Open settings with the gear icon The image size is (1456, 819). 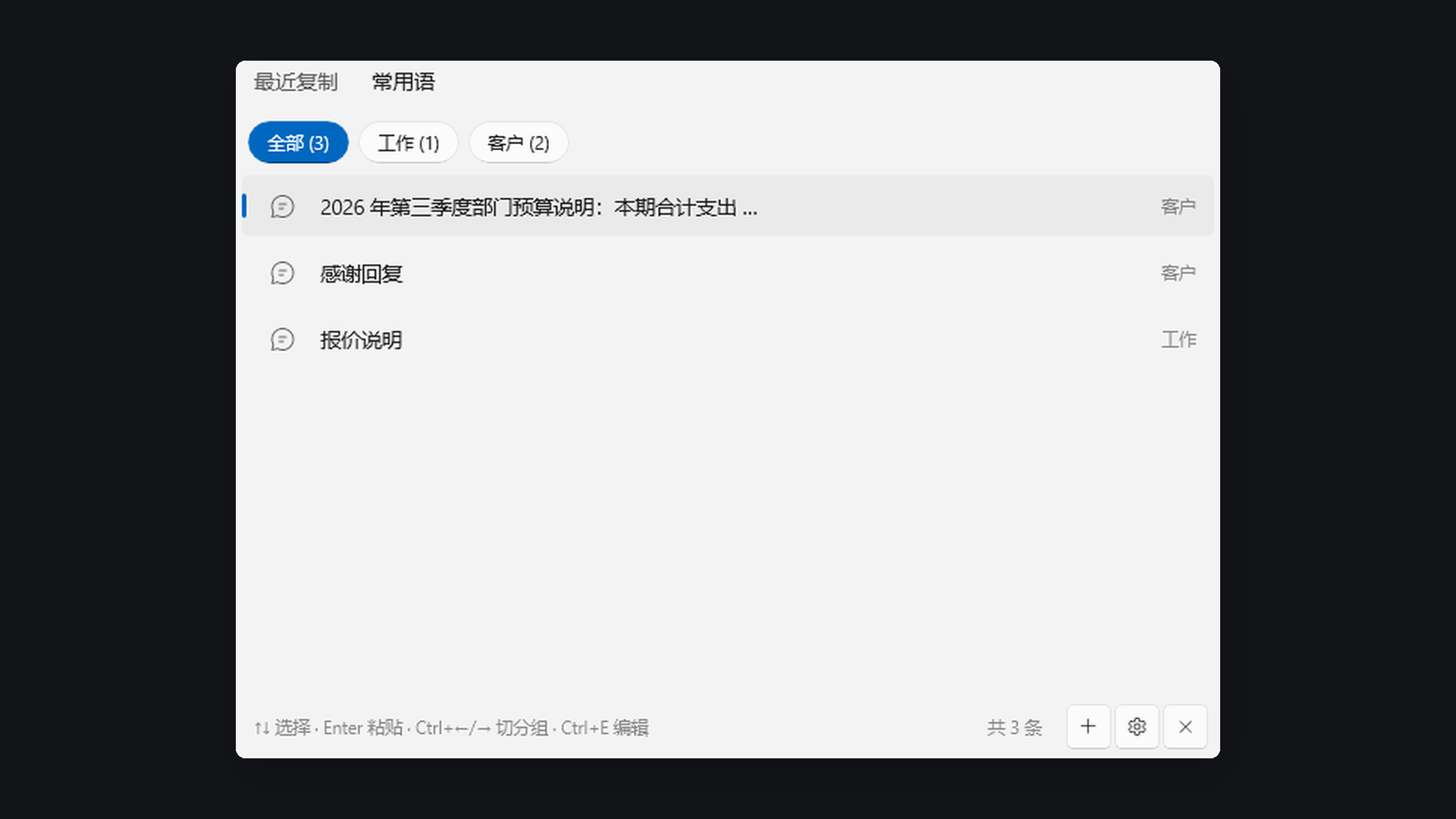1137,726
